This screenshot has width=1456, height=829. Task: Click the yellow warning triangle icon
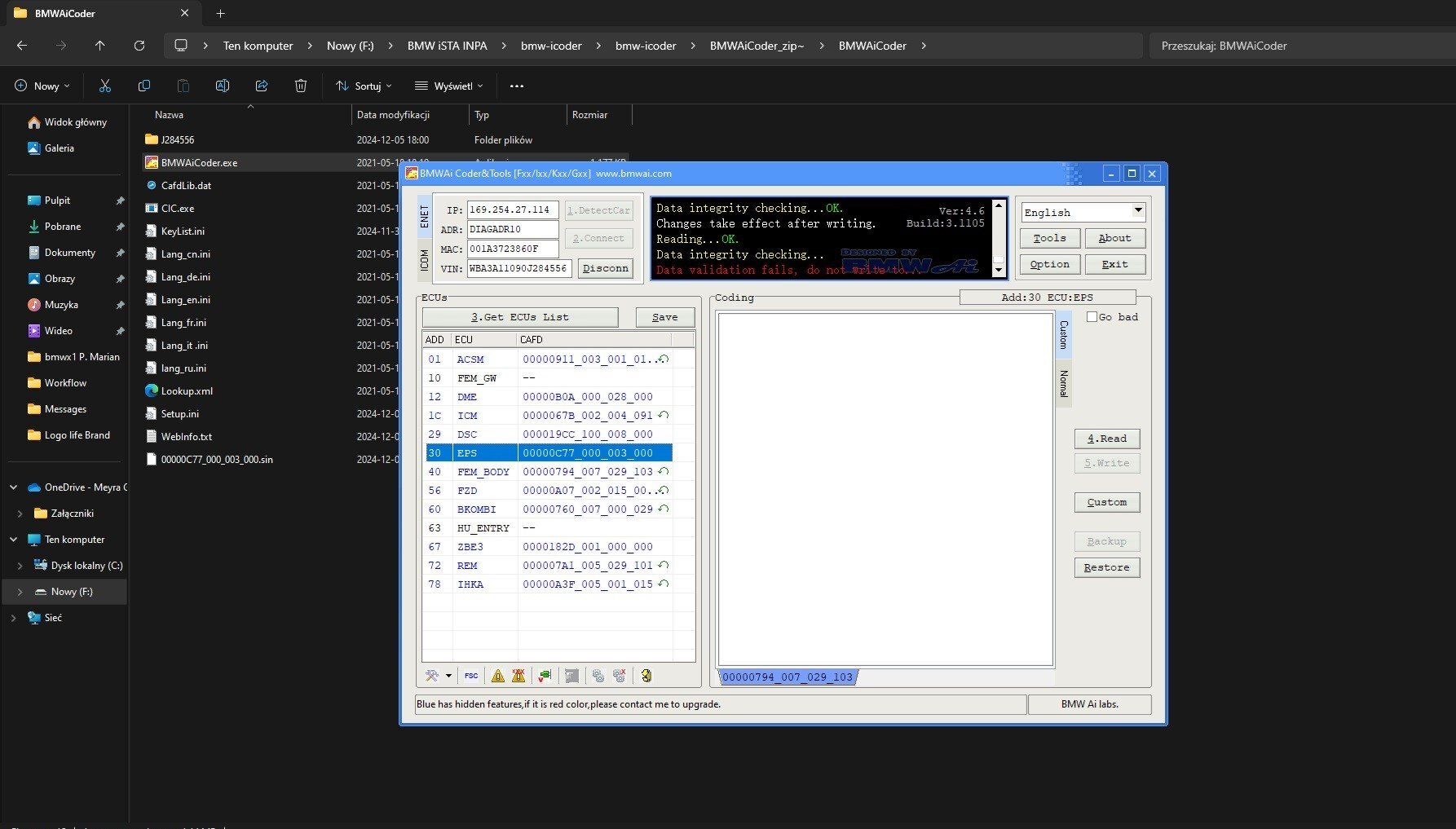point(498,676)
